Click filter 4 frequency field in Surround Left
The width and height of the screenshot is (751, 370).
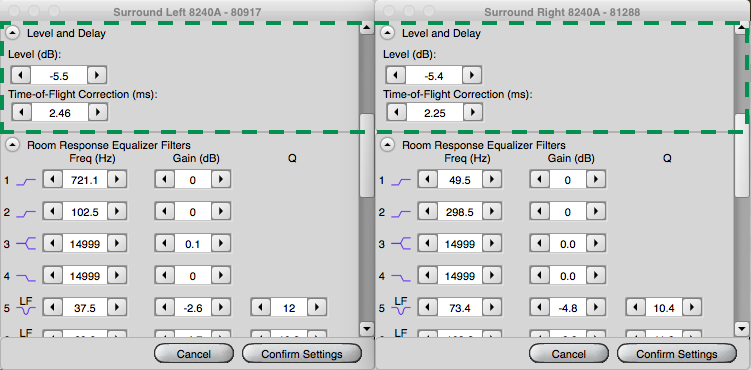[x=85, y=276]
